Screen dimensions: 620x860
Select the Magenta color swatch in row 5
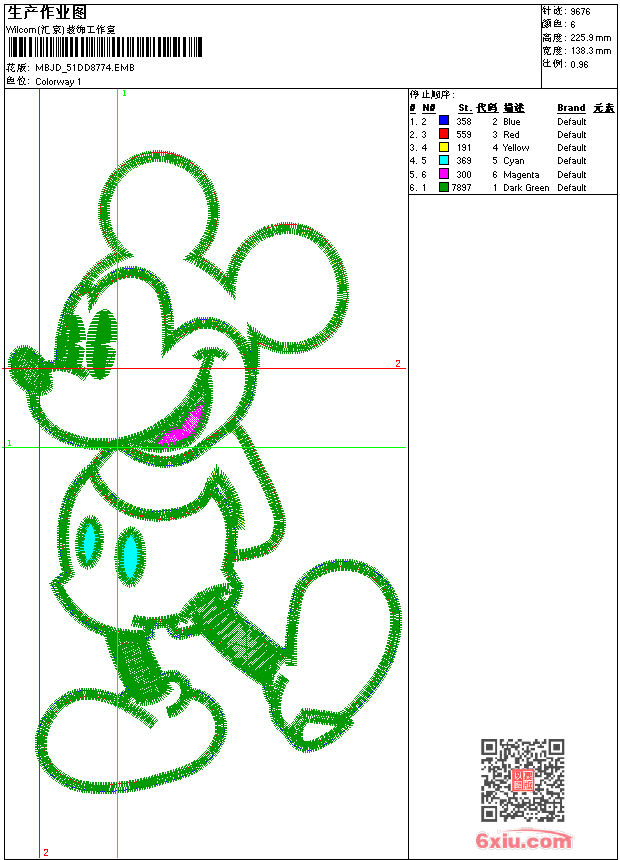coord(444,173)
